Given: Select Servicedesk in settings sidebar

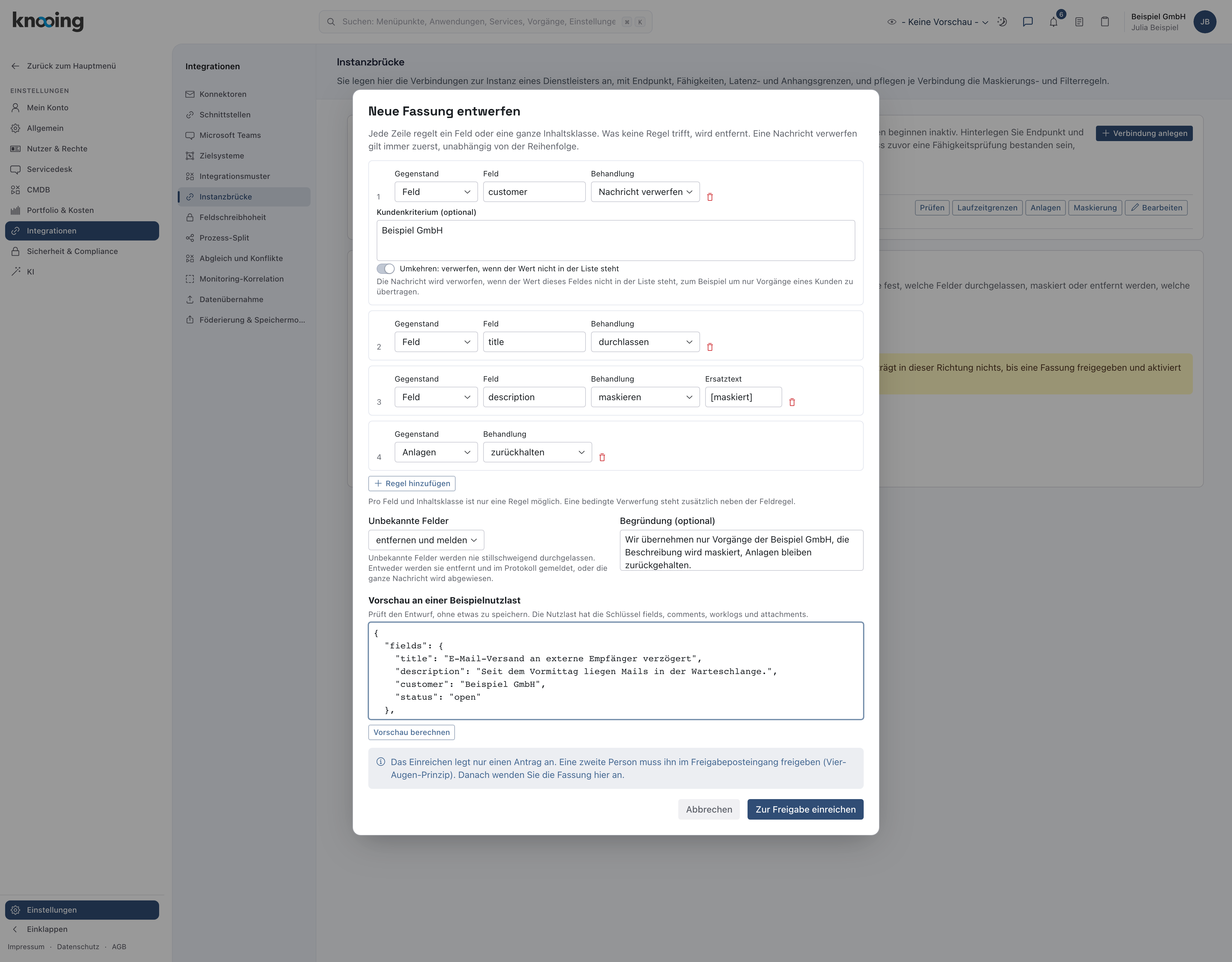Looking at the screenshot, I should click(82, 169).
